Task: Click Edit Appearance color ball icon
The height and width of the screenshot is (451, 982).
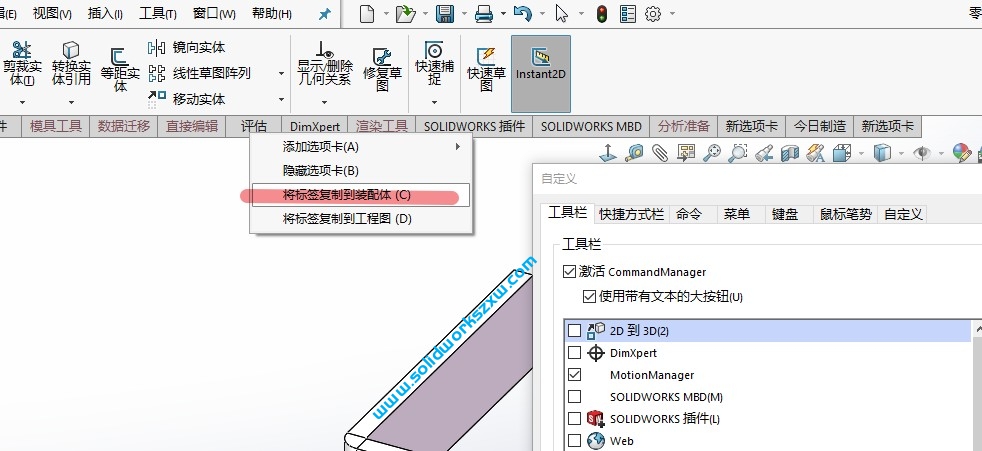Action: coord(961,153)
